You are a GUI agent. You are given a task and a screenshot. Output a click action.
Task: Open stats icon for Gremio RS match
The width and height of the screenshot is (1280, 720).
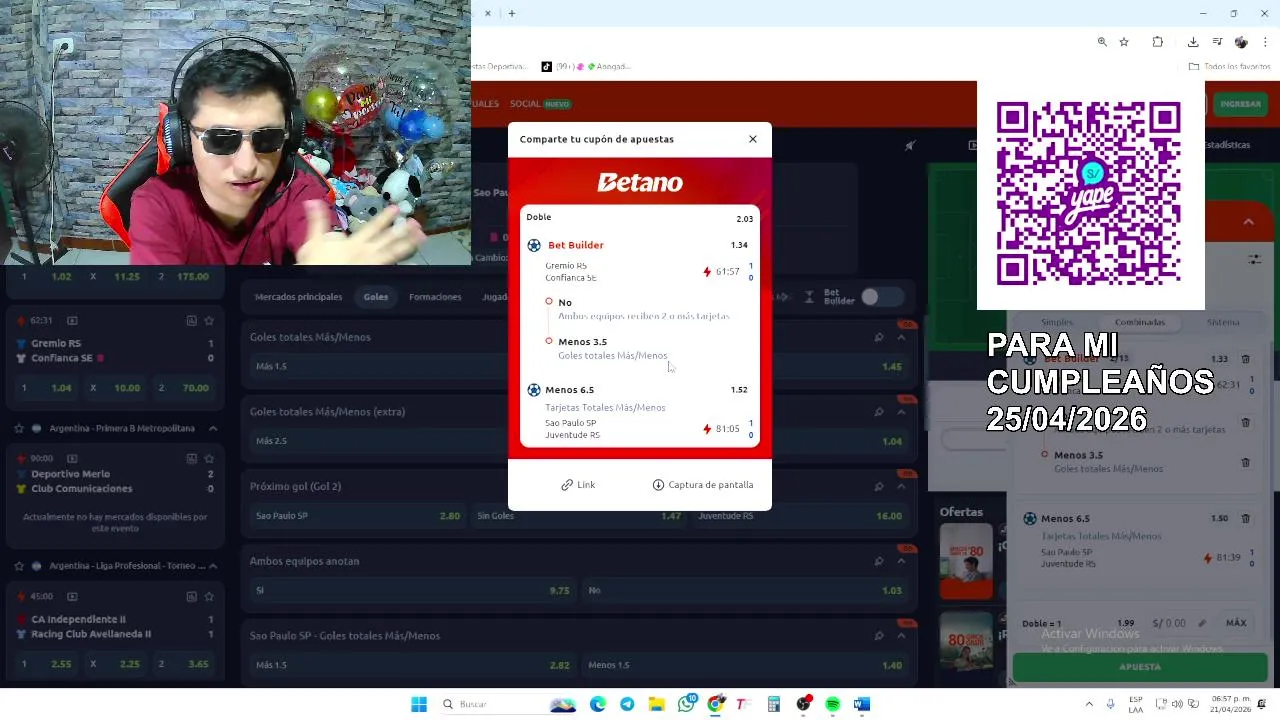pyautogui.click(x=191, y=321)
